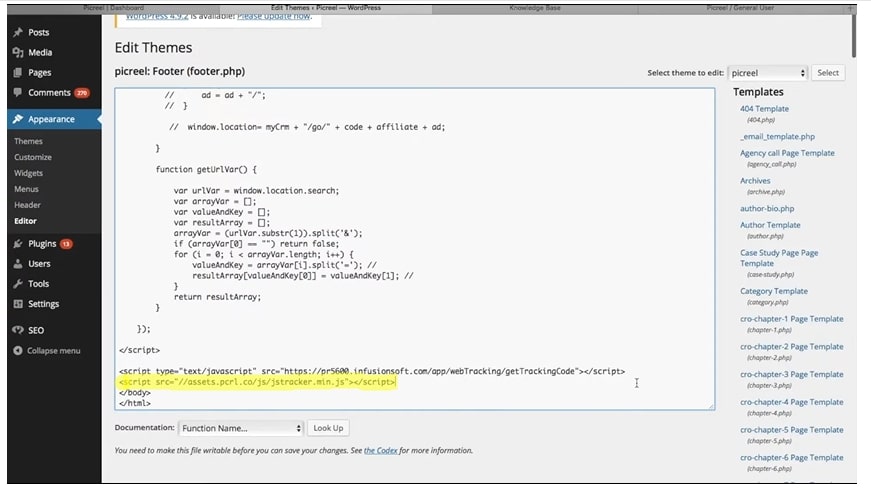Click the return resultArray; line
This screenshot has width=871, height=495.
[217, 297]
